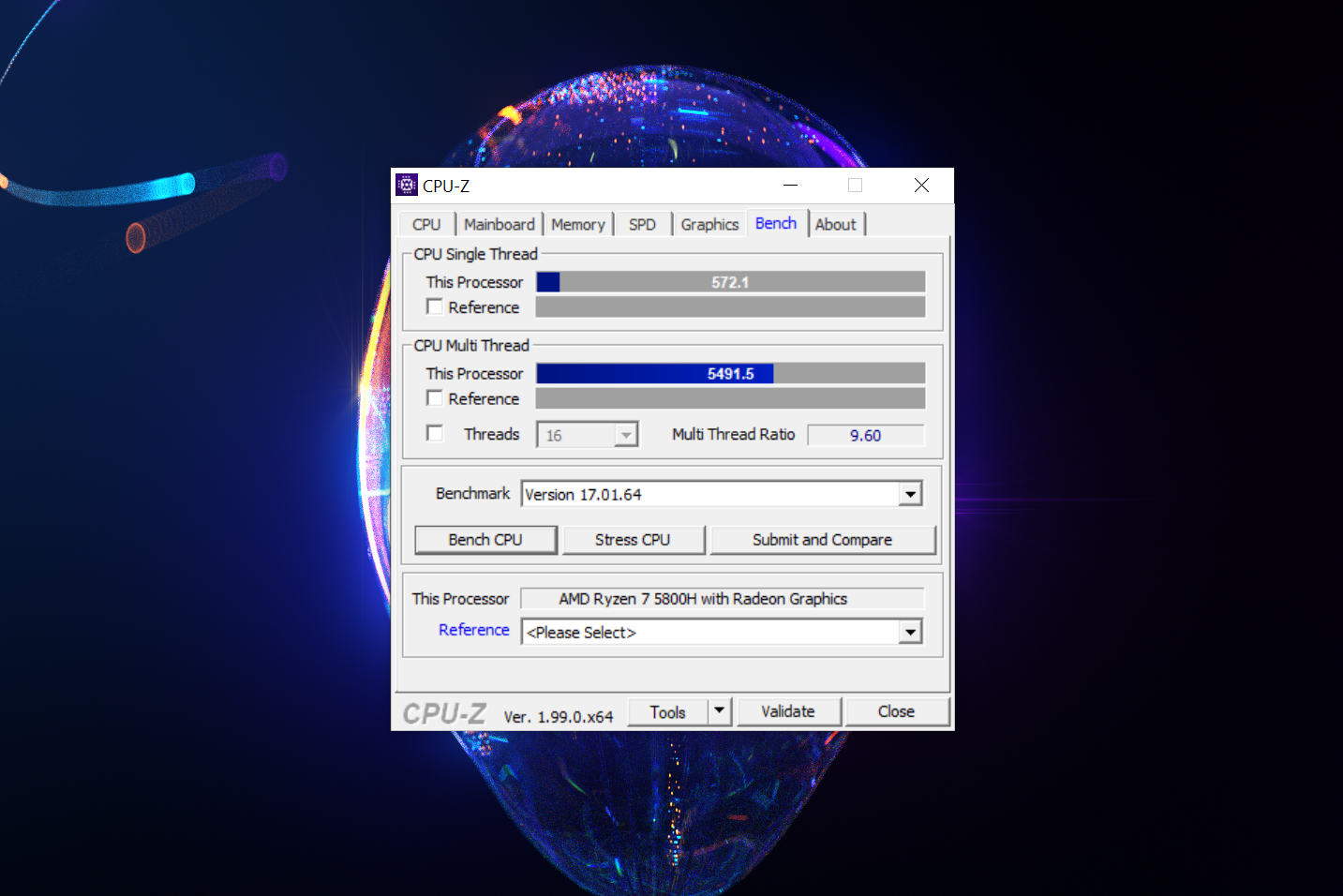
Task: Minimize the CPU-Z window
Action: point(790,186)
